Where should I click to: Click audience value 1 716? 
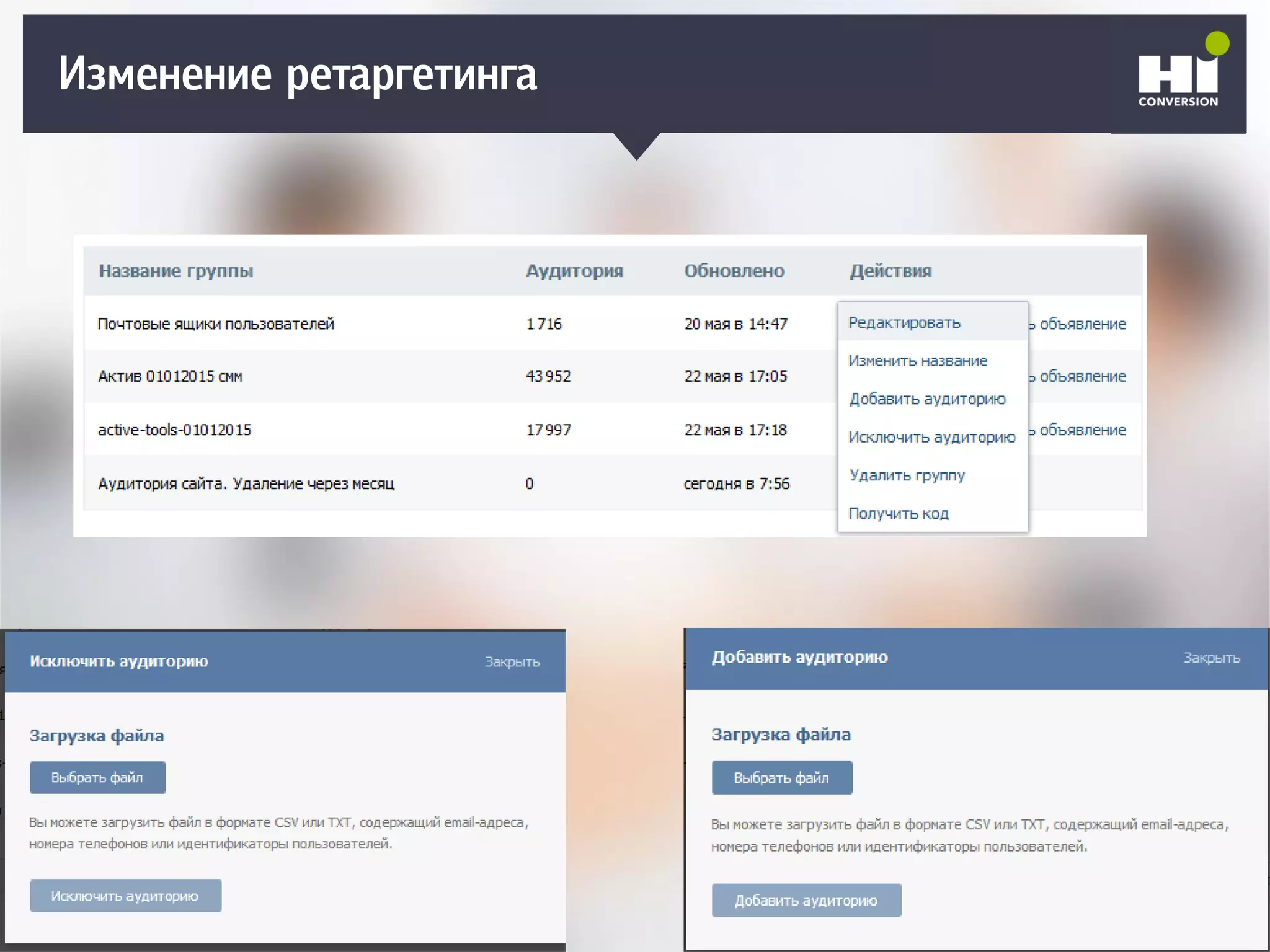pyautogui.click(x=544, y=324)
